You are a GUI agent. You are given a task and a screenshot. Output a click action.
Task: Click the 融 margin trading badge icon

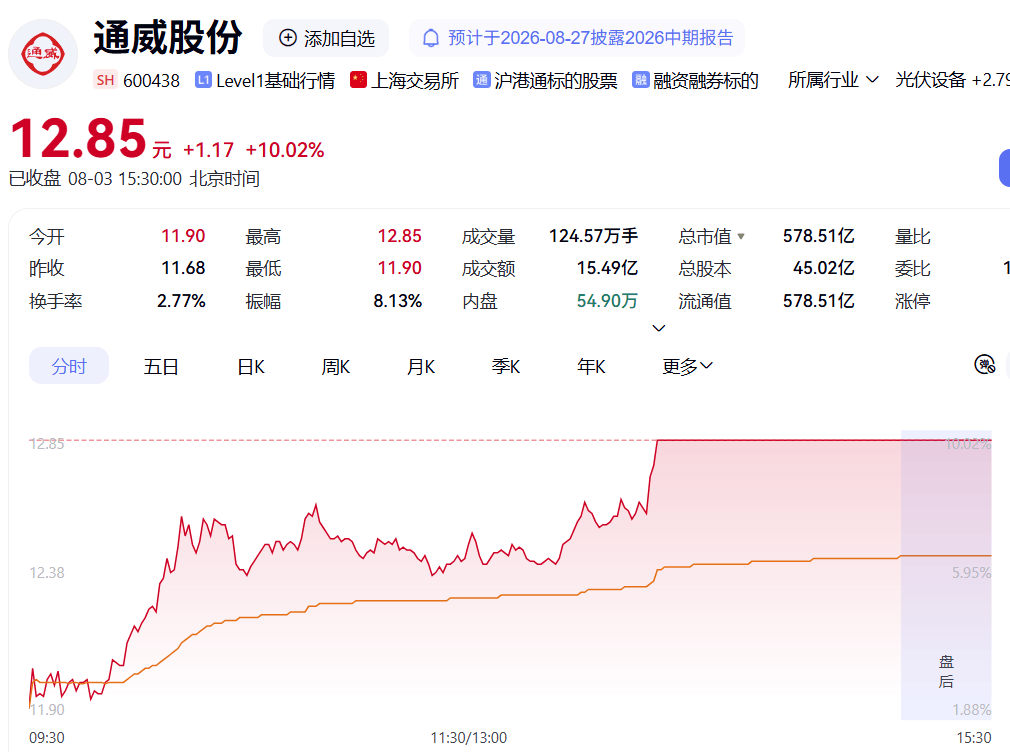640,80
